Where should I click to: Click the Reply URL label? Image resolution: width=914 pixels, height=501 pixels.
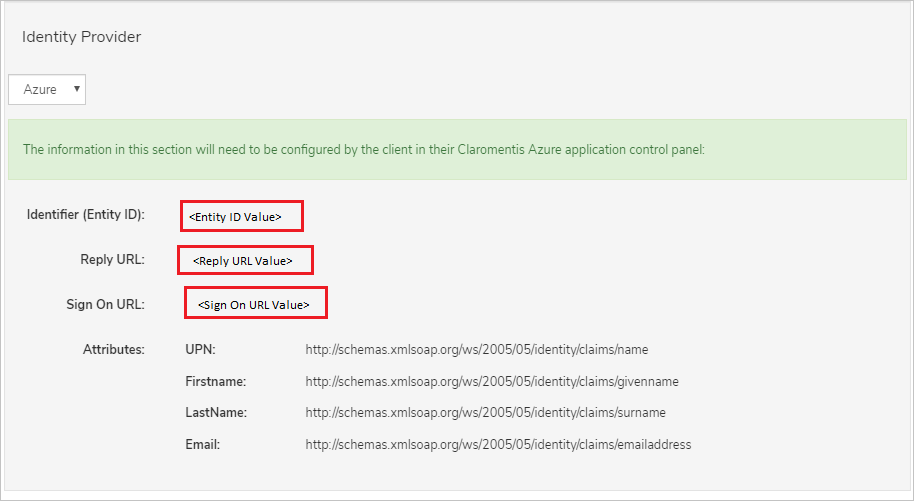click(x=113, y=260)
